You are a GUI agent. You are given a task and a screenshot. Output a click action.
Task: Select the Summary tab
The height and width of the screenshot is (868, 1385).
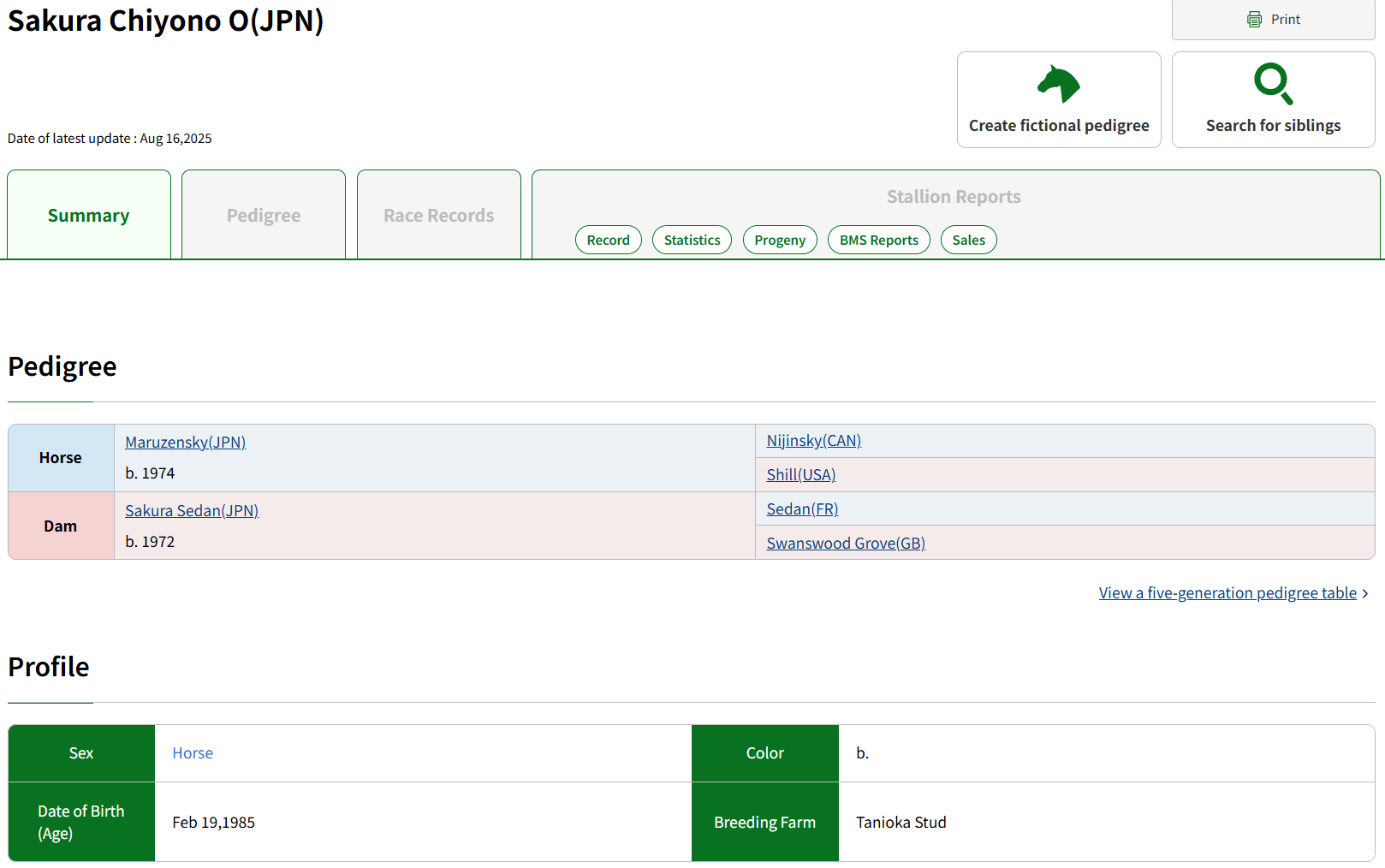[x=89, y=215]
